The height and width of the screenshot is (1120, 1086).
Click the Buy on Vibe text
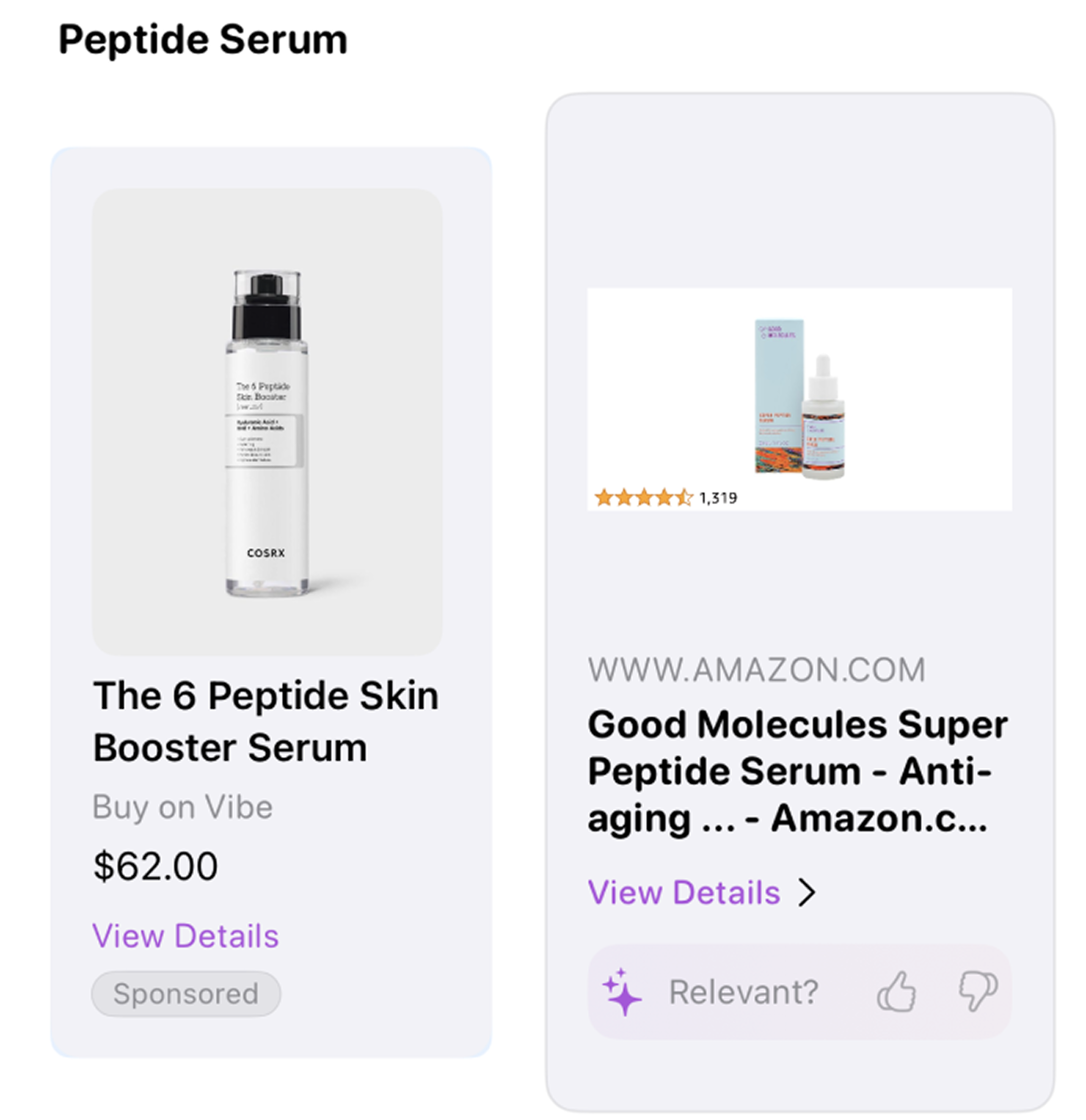click(183, 807)
